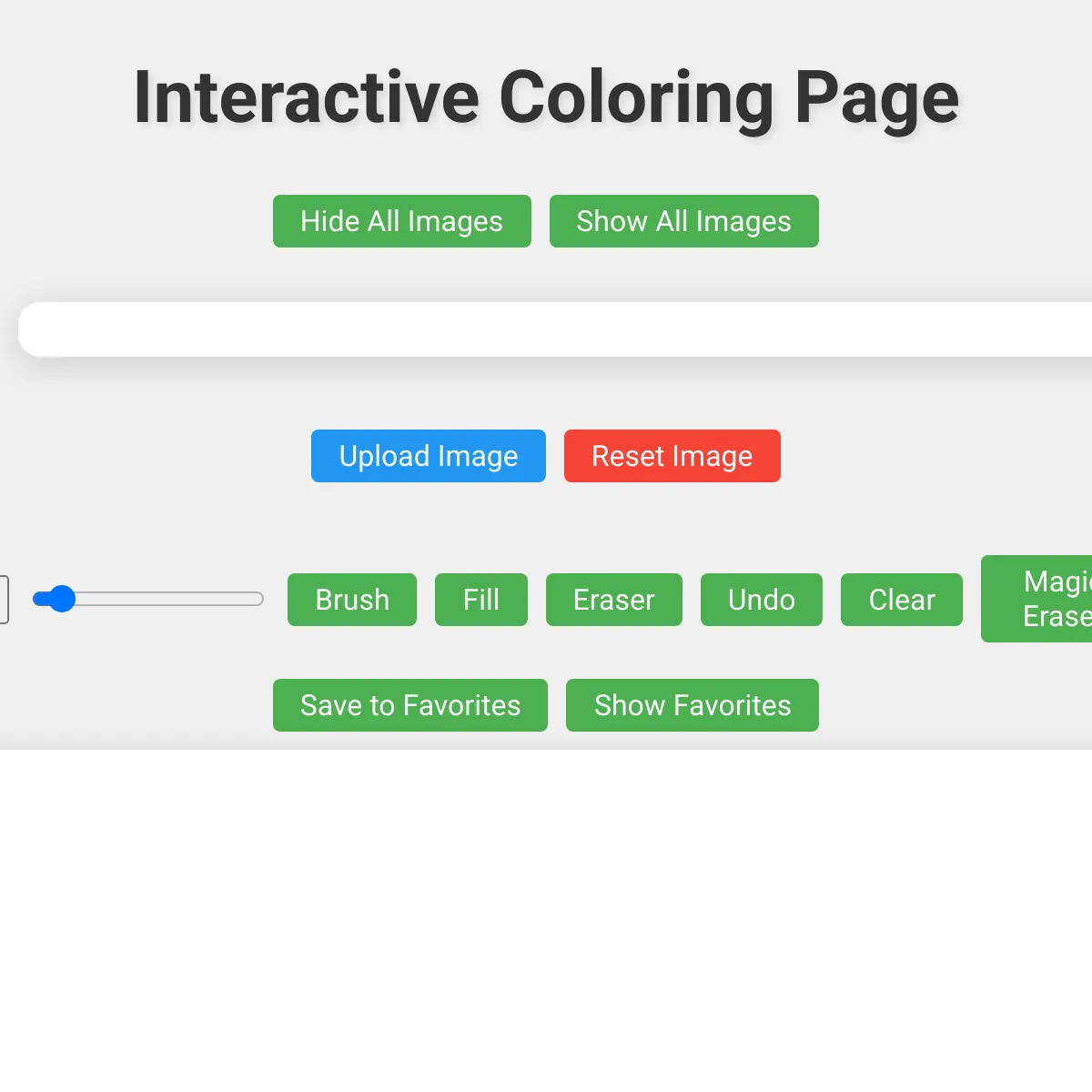Click the Interactive Coloring Page heading
The image size is (1092, 1092).
[x=546, y=97]
